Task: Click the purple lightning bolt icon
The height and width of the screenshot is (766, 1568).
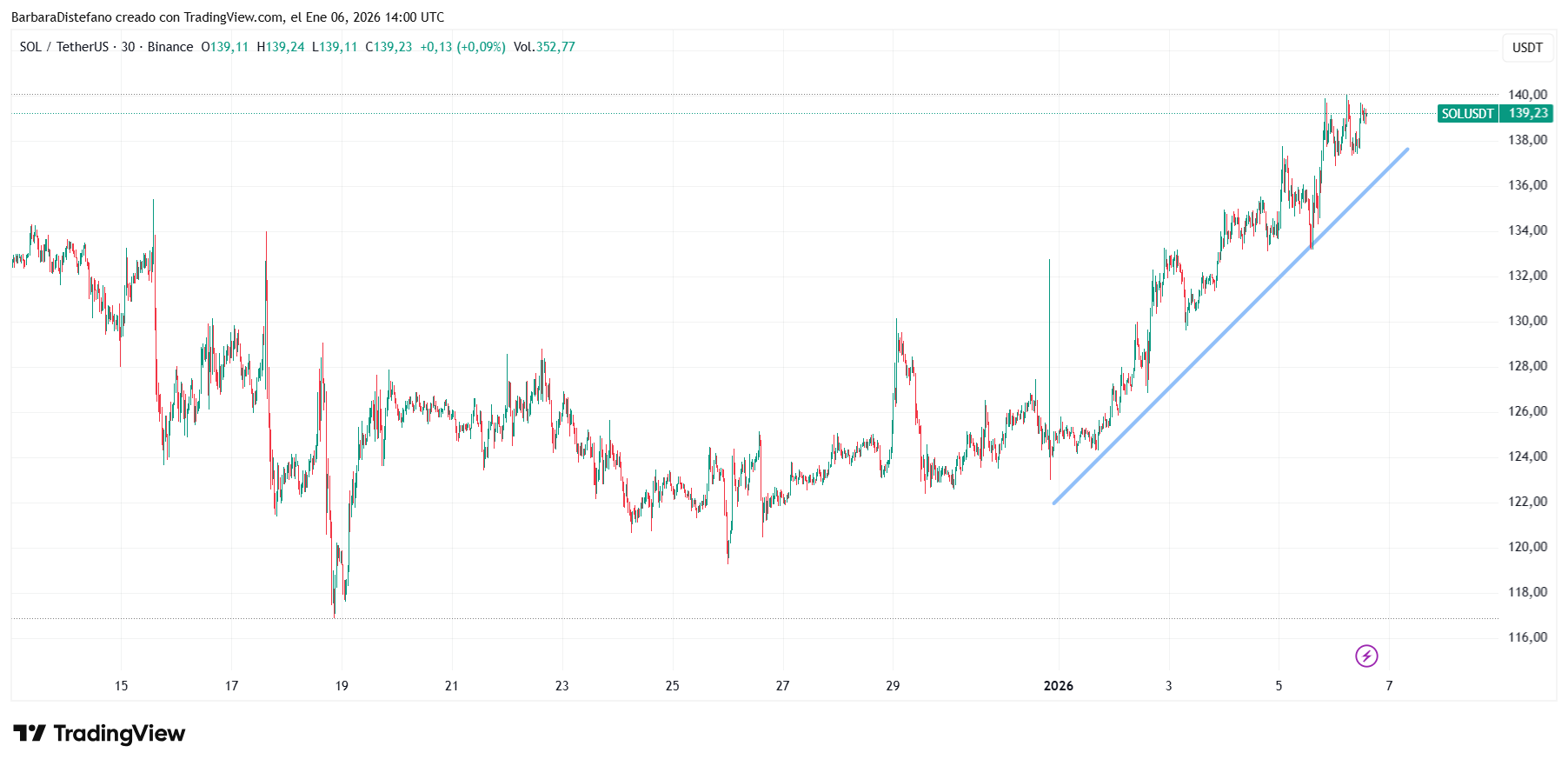Action: click(x=1366, y=656)
